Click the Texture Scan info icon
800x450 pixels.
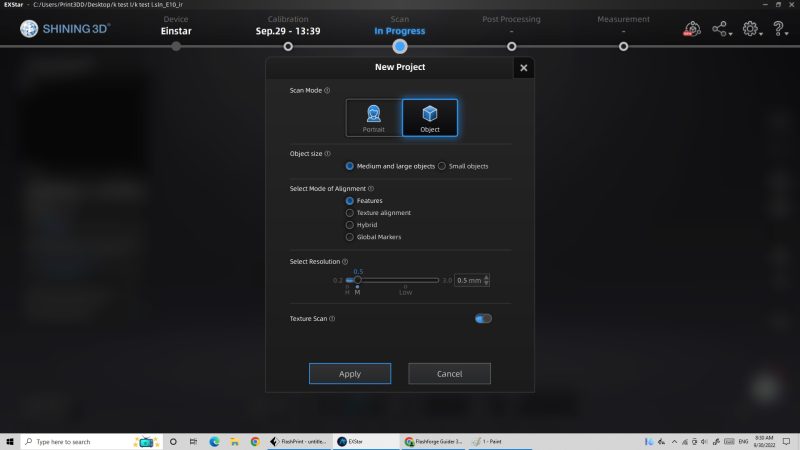[x=332, y=318]
